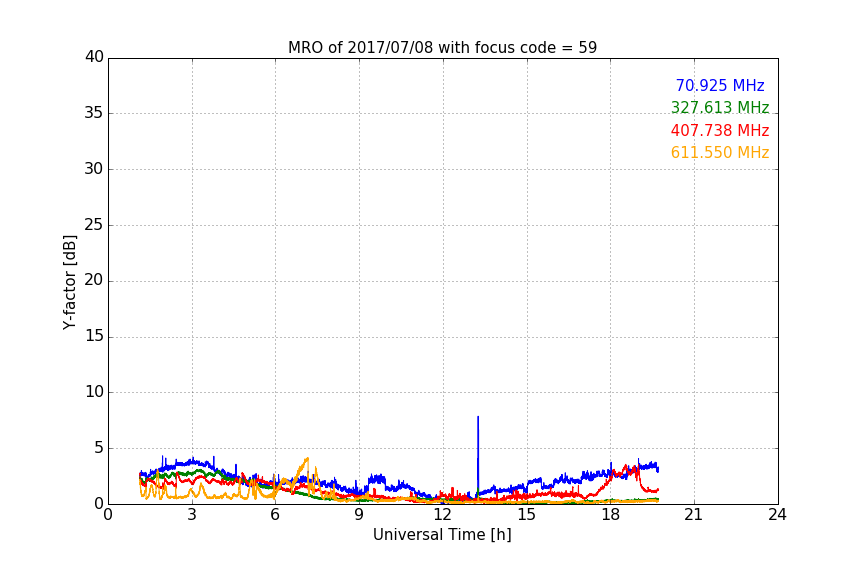This screenshot has height=576, width=864.
Task: Click the x-axis tick value 21
Action: (x=694, y=515)
